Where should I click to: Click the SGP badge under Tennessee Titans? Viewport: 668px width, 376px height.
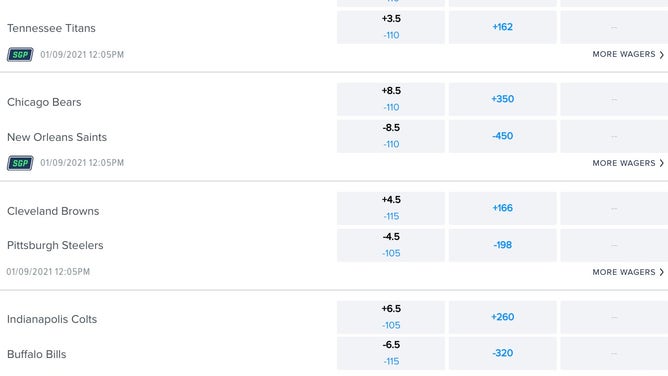click(x=20, y=55)
